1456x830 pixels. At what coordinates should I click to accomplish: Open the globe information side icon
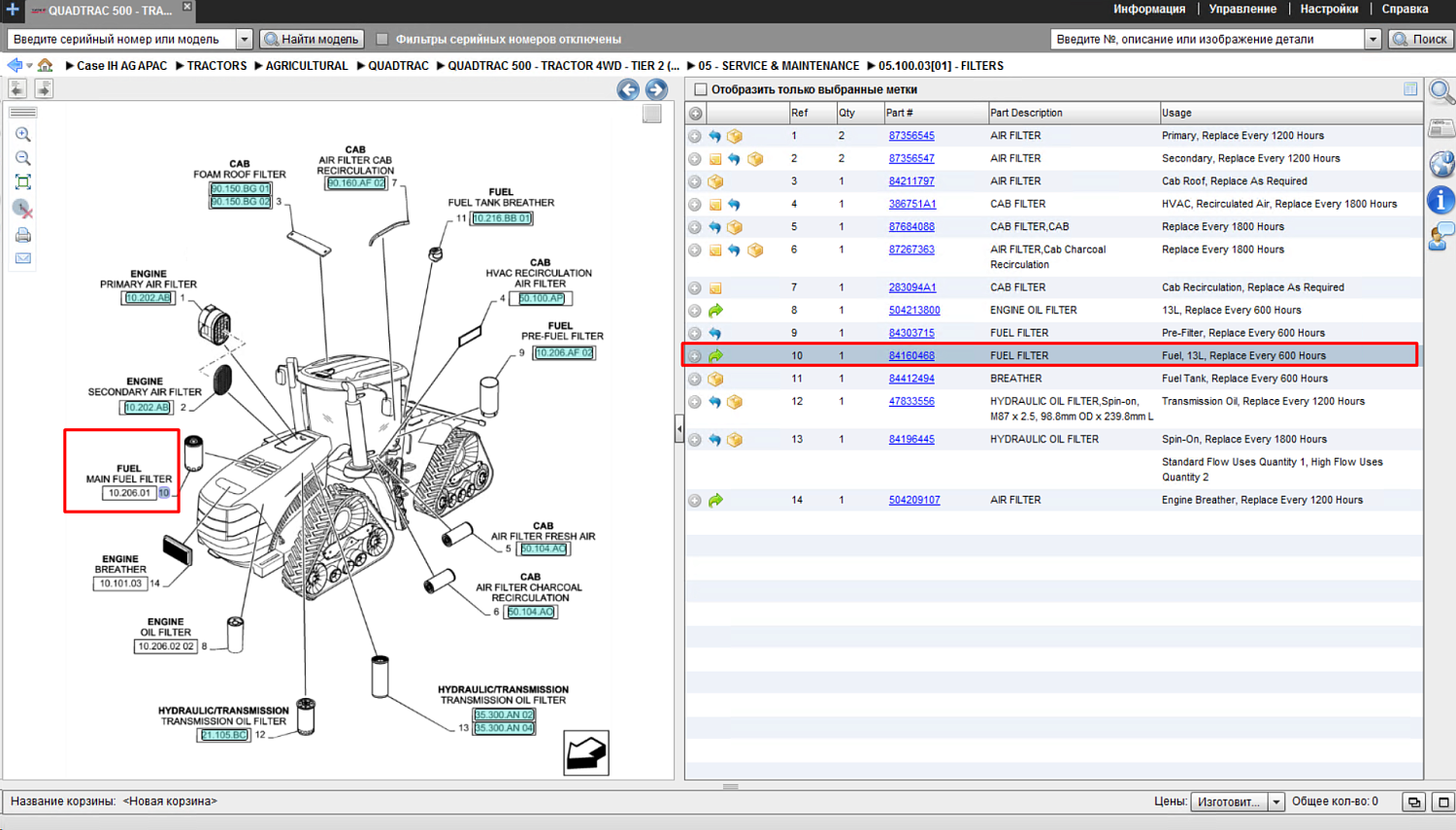pyautogui.click(x=1441, y=164)
